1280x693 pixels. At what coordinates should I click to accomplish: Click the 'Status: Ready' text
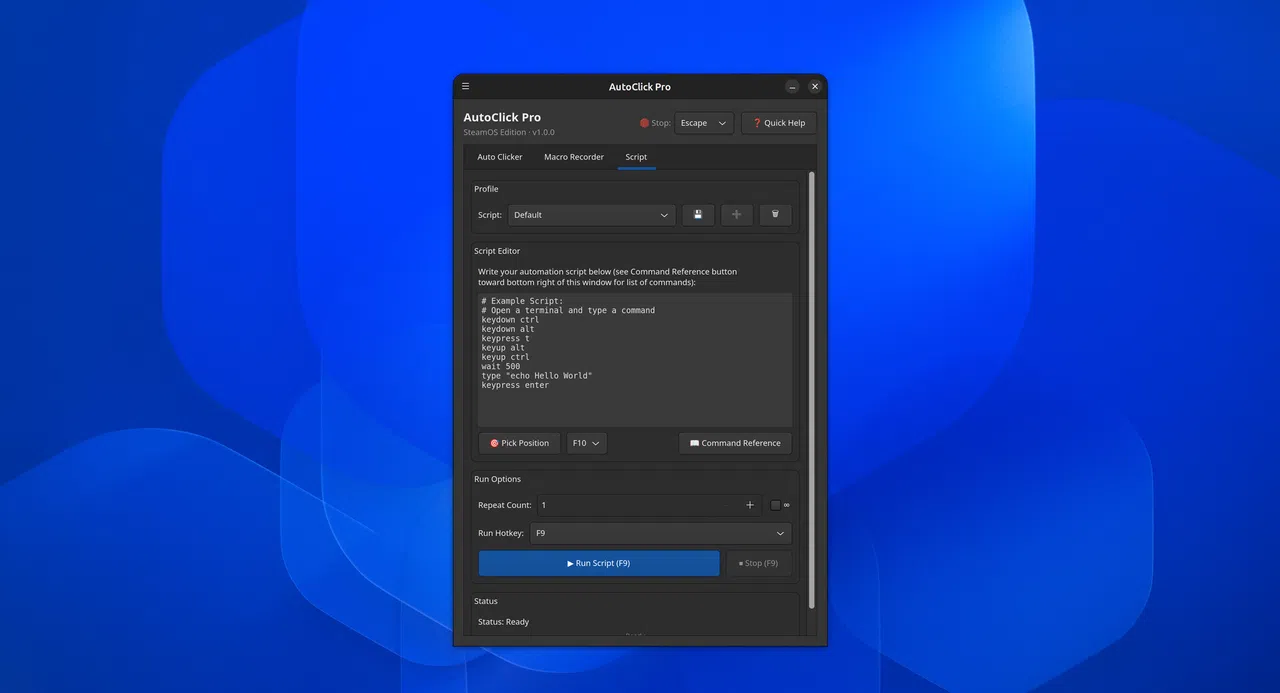[504, 622]
